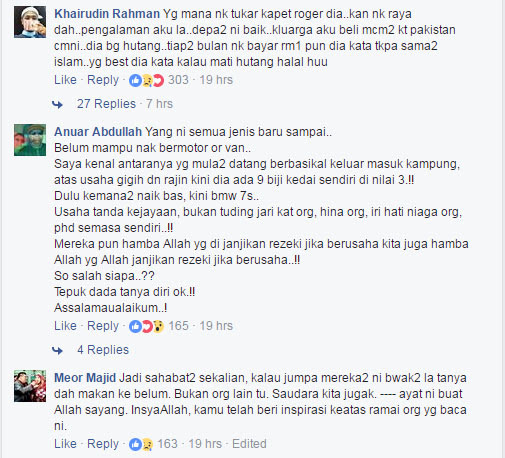Click the wow emoji reaction on Anuar's comment
505x458 pixels.
tap(158, 326)
